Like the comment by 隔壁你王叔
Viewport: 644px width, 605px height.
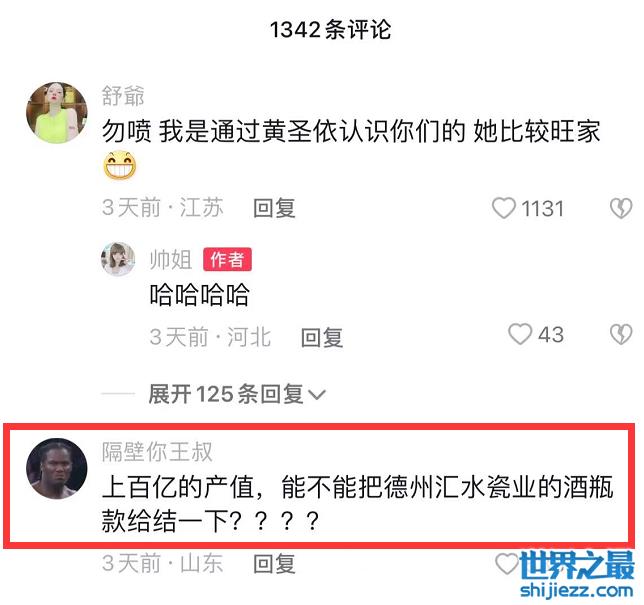coord(507,564)
